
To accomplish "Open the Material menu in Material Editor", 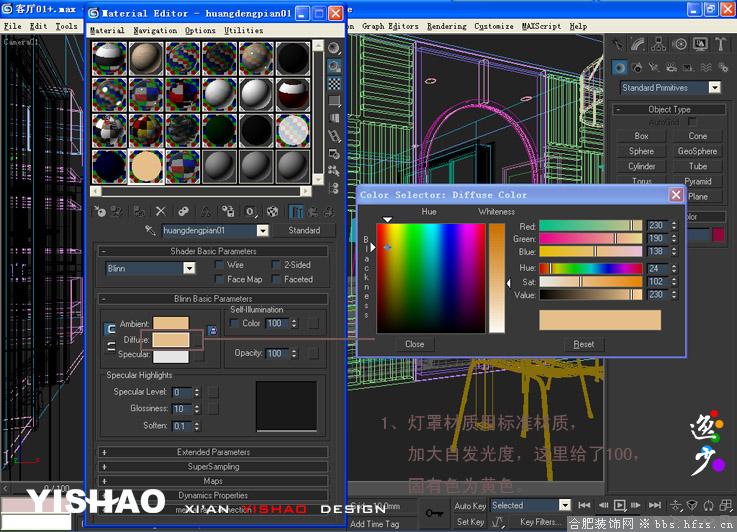I will coord(107,30).
